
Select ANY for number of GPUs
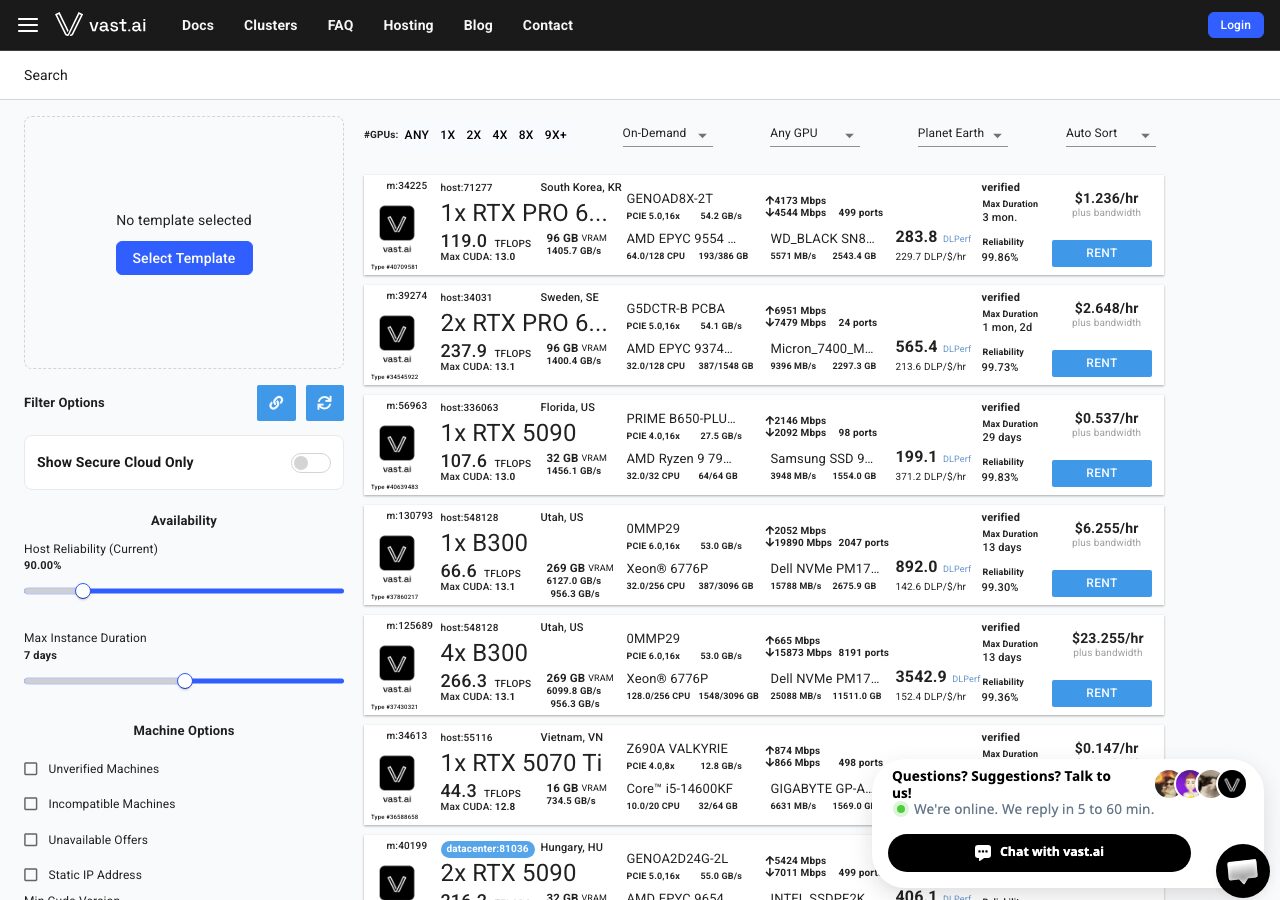(417, 135)
